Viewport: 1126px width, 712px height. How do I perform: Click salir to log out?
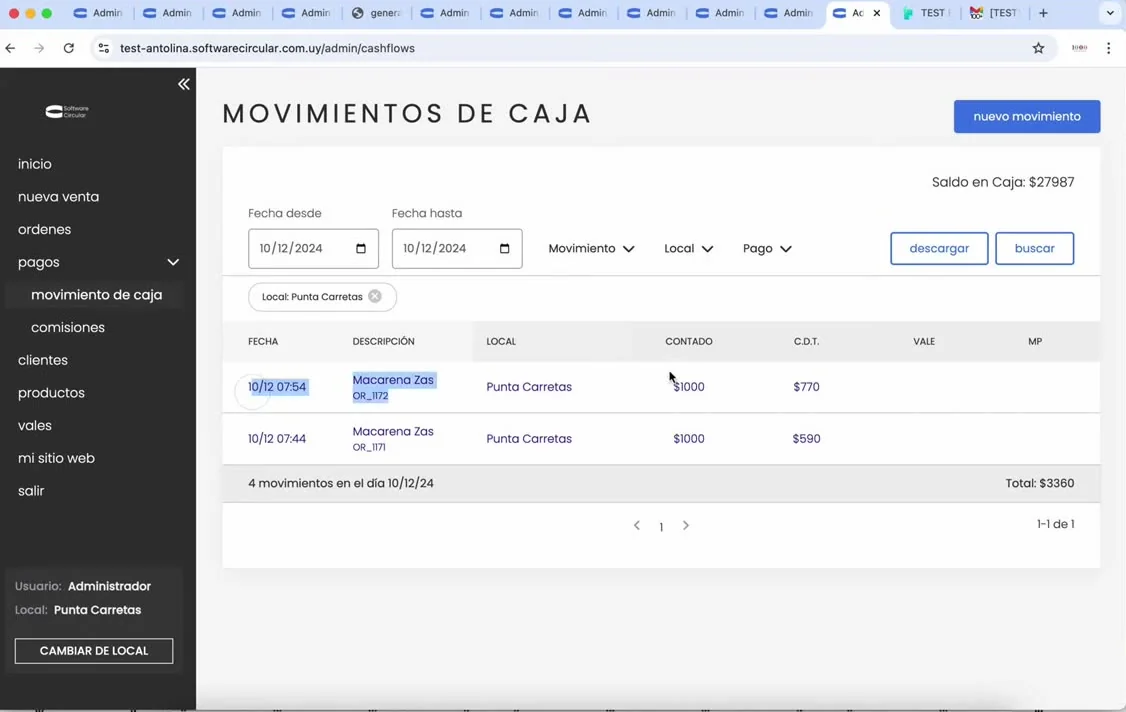31,491
